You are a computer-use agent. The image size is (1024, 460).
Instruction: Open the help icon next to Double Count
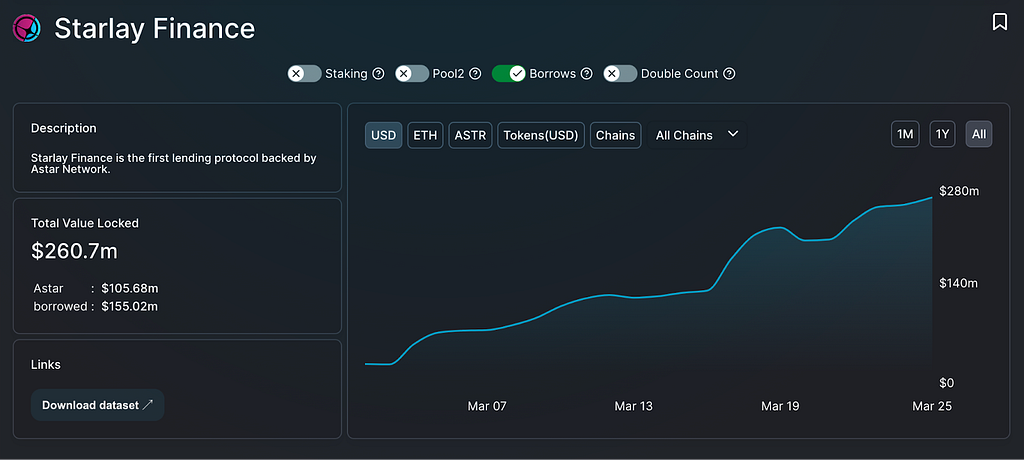pyautogui.click(x=729, y=74)
